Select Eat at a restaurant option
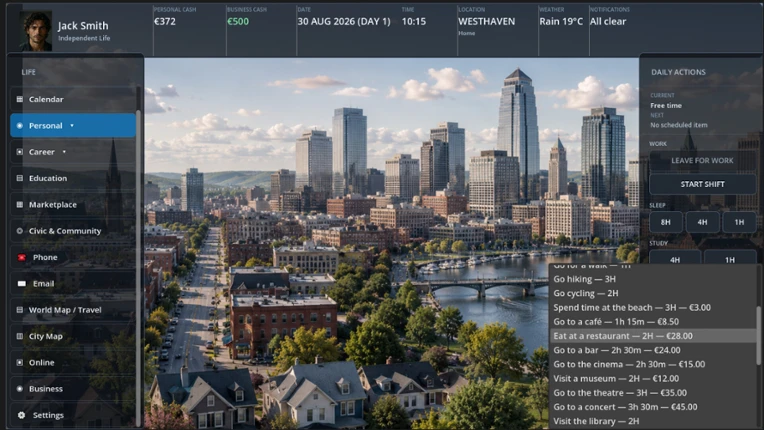 pyautogui.click(x=653, y=336)
